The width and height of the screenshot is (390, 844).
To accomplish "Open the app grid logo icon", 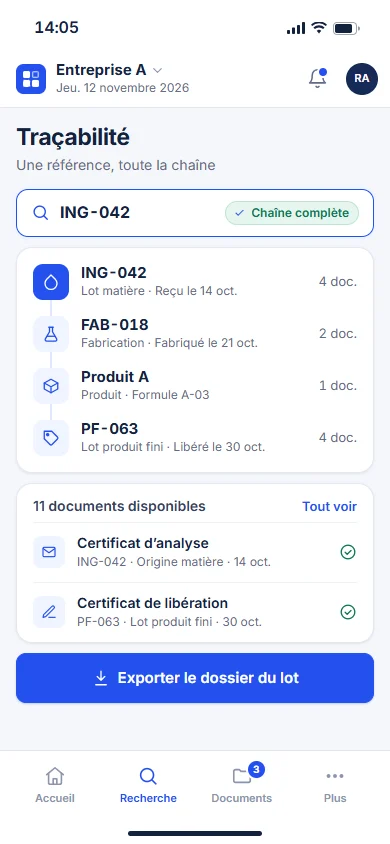I will [x=31, y=79].
